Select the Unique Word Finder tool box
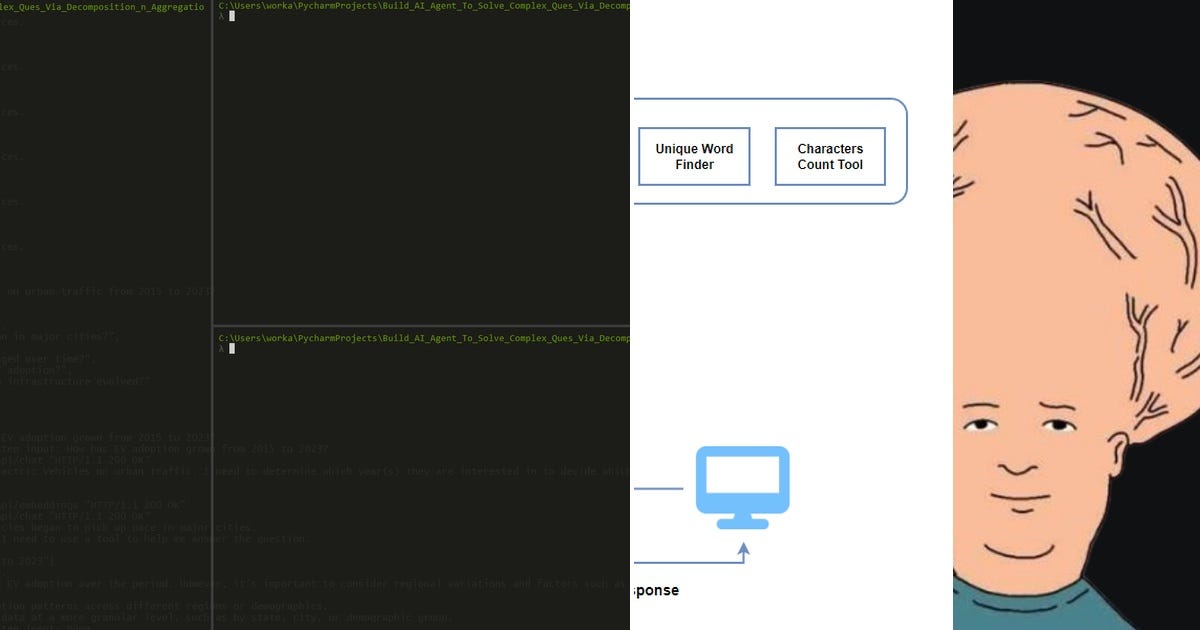The image size is (1200, 630). coord(694,156)
